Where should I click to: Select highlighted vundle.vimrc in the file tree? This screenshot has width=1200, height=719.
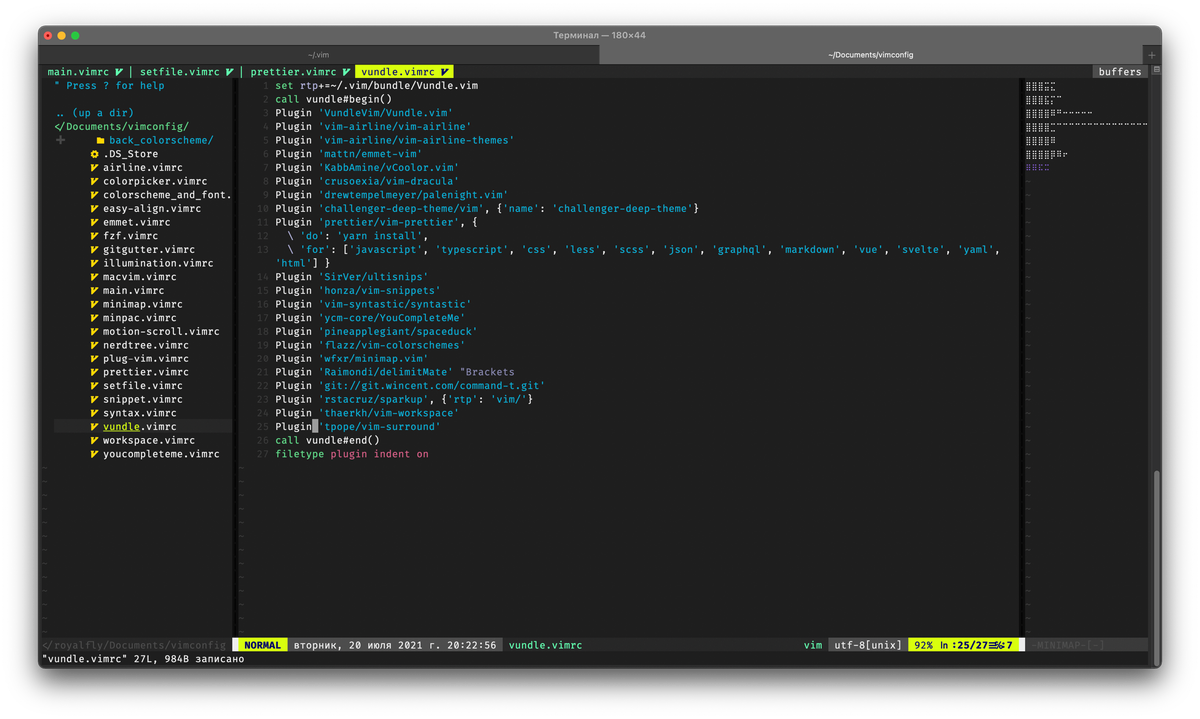click(139, 427)
